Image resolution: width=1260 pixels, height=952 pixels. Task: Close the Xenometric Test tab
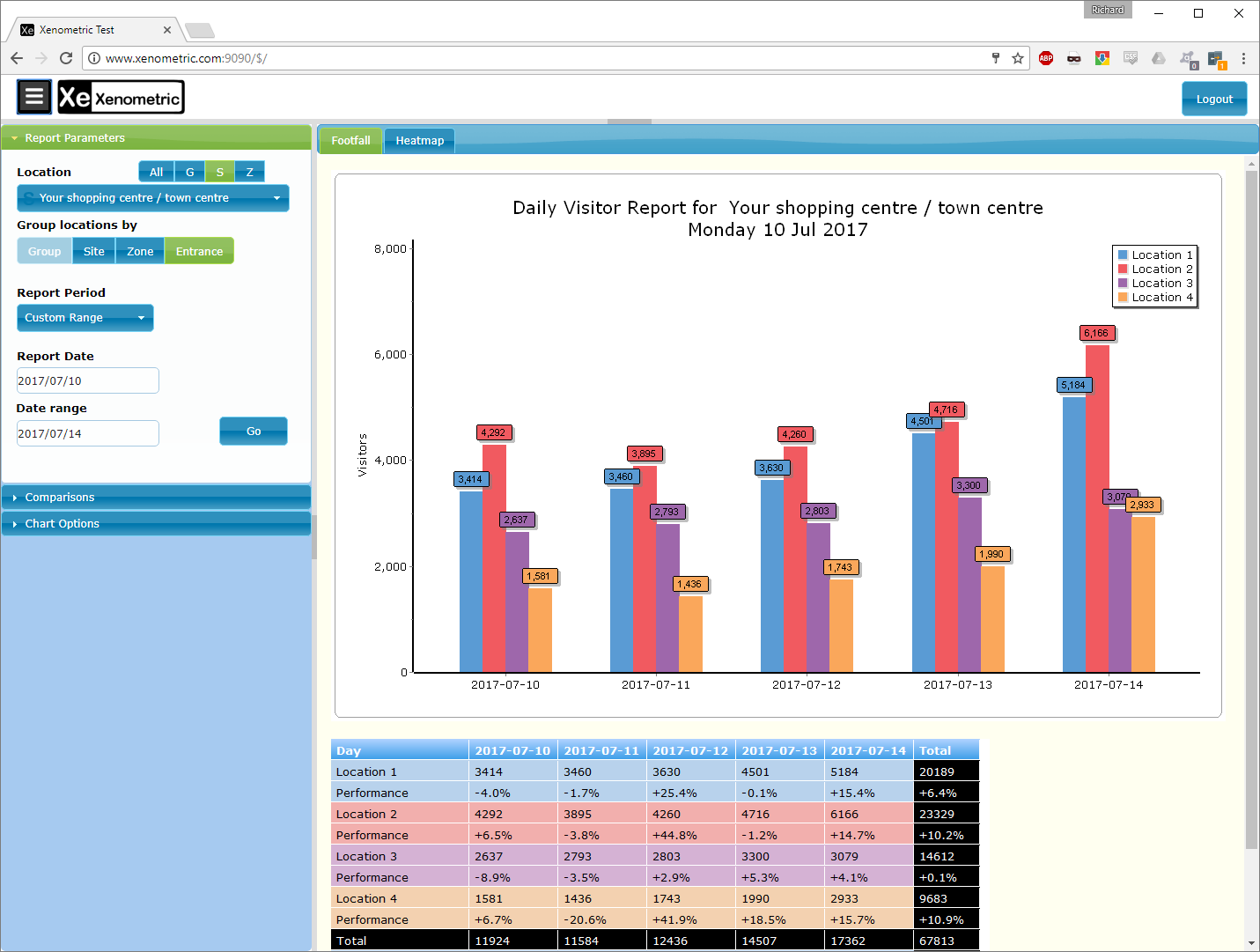(167, 30)
